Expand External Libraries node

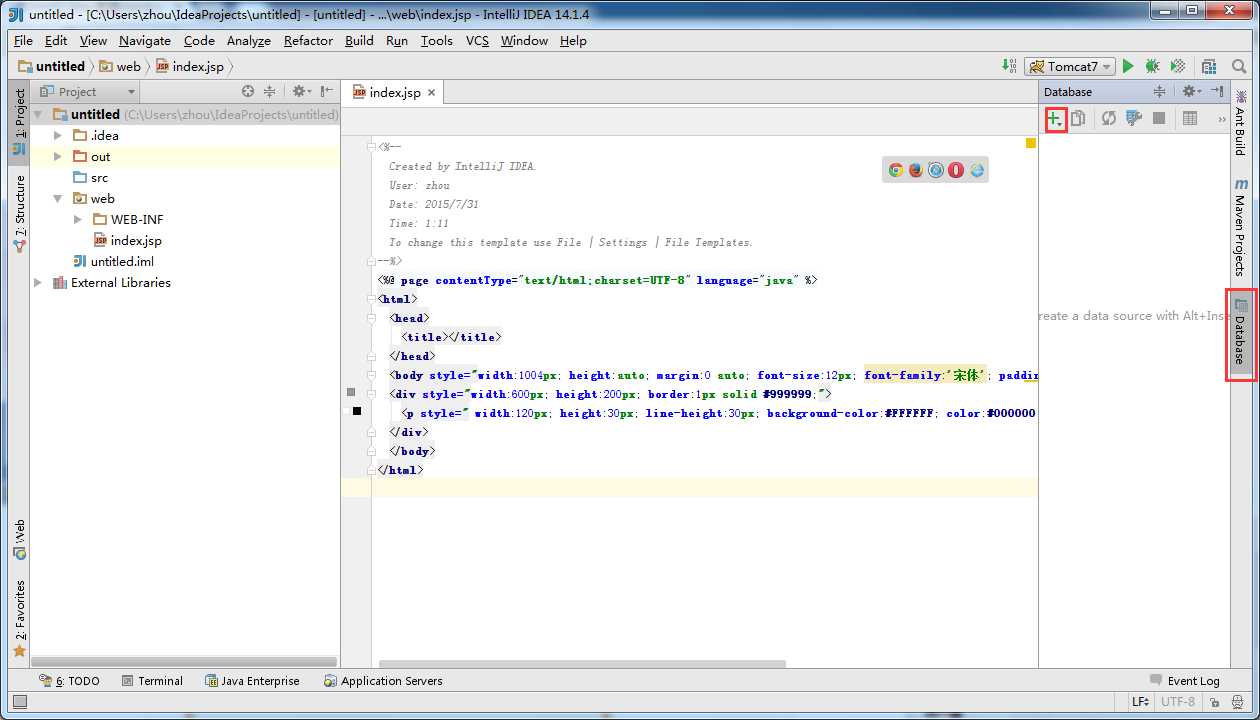pyautogui.click(x=38, y=282)
